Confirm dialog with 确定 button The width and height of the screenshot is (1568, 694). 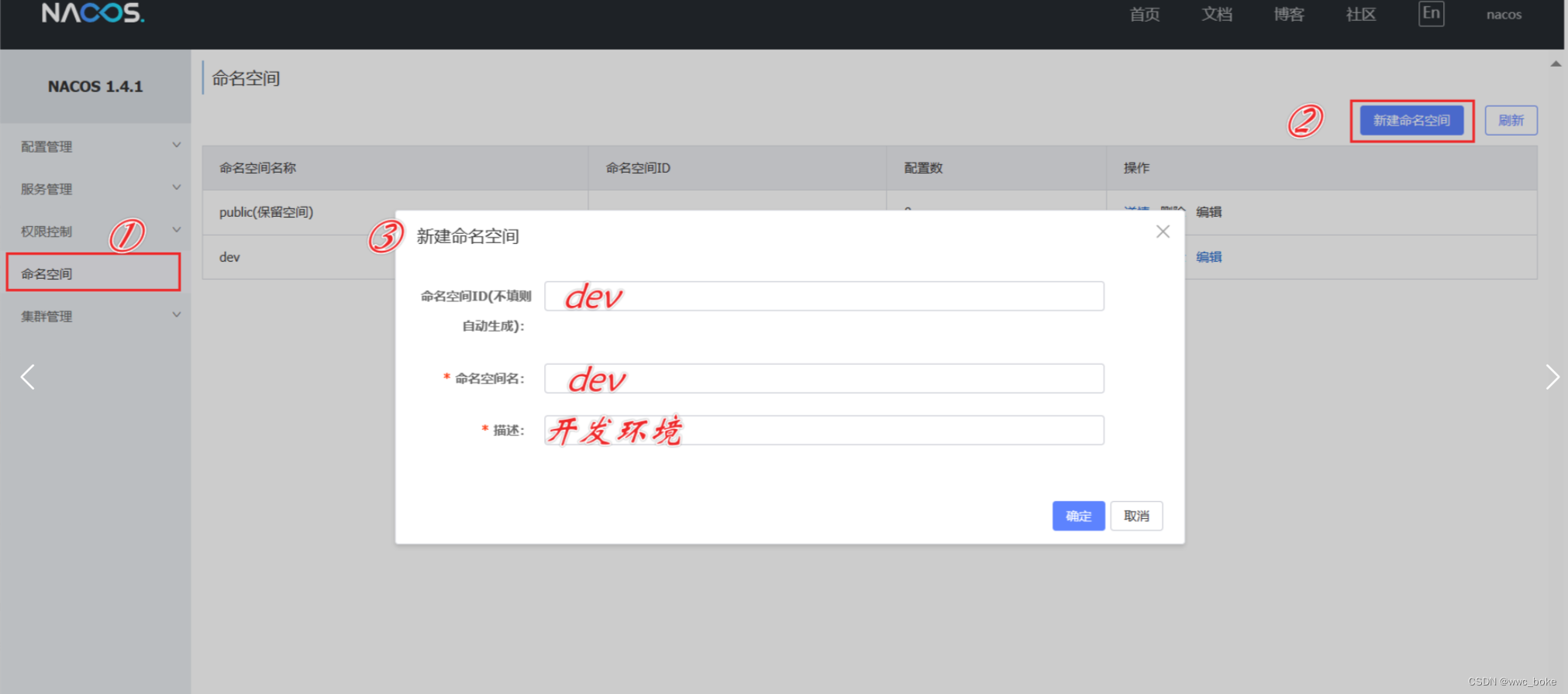(1078, 516)
